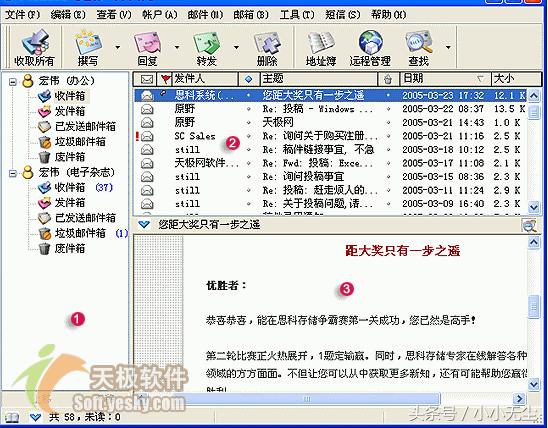Sort mail list by 主题 column
Viewport: 548px width, 428px height.
(319, 79)
